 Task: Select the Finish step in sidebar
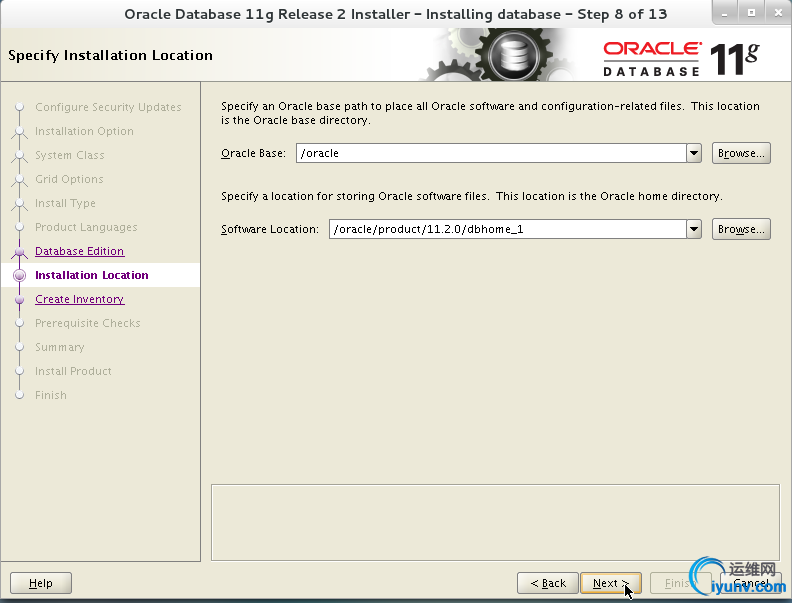click(51, 395)
